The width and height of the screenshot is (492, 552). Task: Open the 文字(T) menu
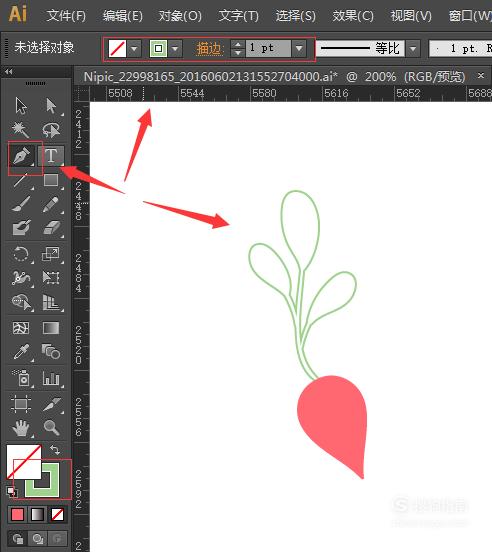click(x=238, y=16)
